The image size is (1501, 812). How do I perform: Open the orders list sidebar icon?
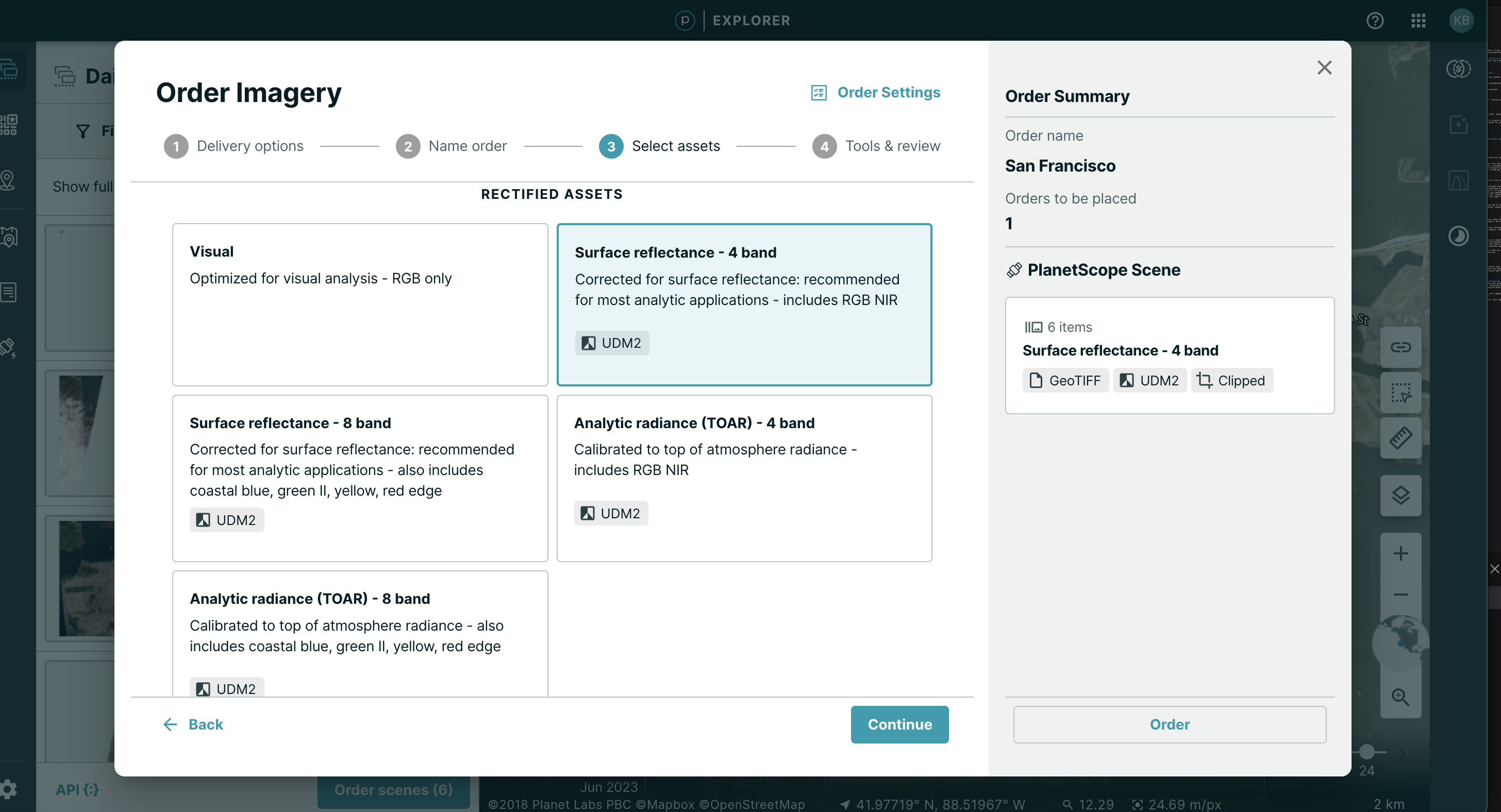coord(8,292)
